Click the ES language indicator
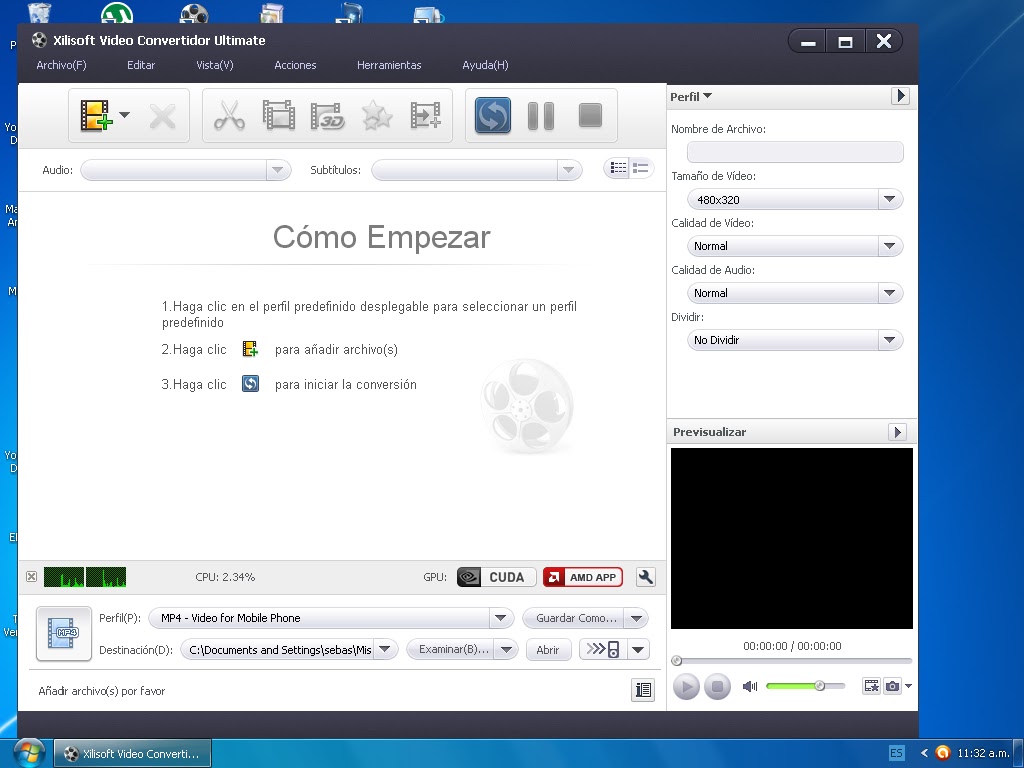This screenshot has width=1024, height=768. (x=897, y=753)
